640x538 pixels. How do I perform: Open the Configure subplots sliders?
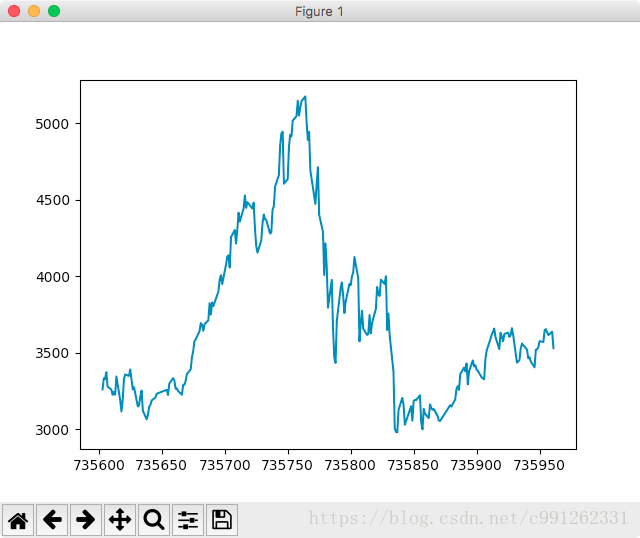(188, 520)
